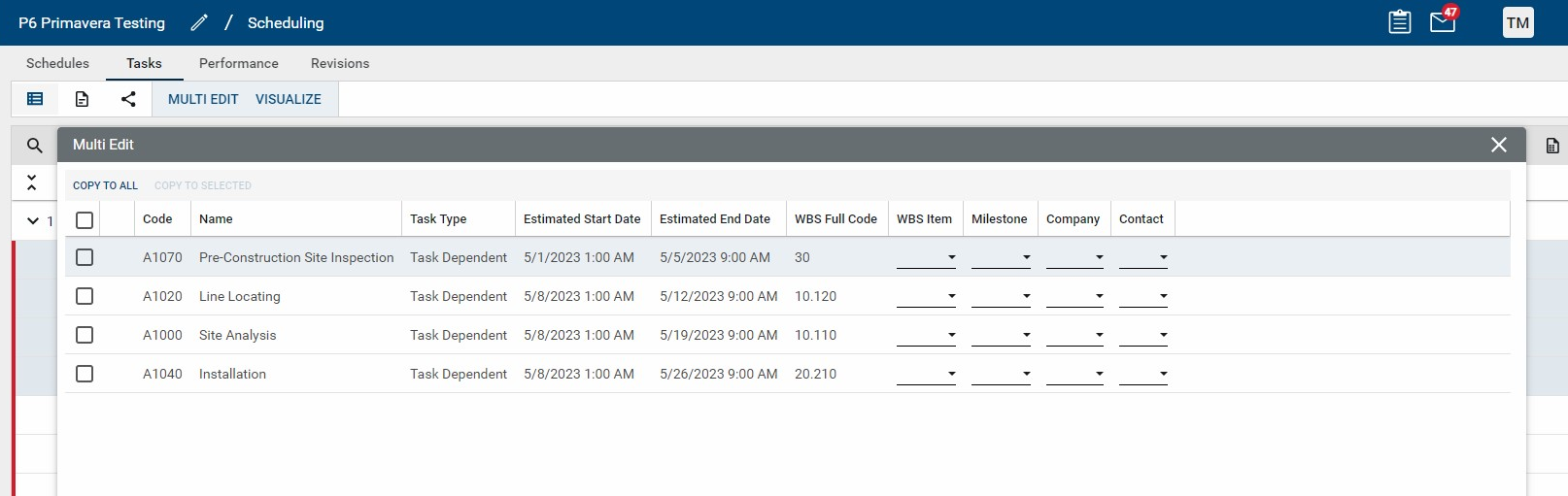
Task: Click the share icon in toolbar
Action: click(x=128, y=99)
